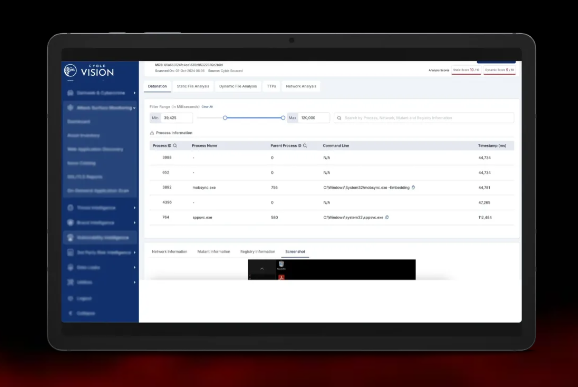Click the search icon beside Process ID header
Screen dimensions: 578x387
[175, 146]
